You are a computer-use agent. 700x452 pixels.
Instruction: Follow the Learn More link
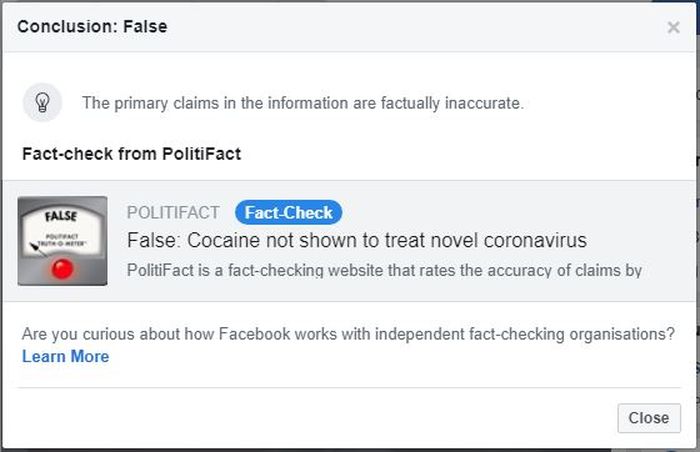pyautogui.click(x=66, y=356)
